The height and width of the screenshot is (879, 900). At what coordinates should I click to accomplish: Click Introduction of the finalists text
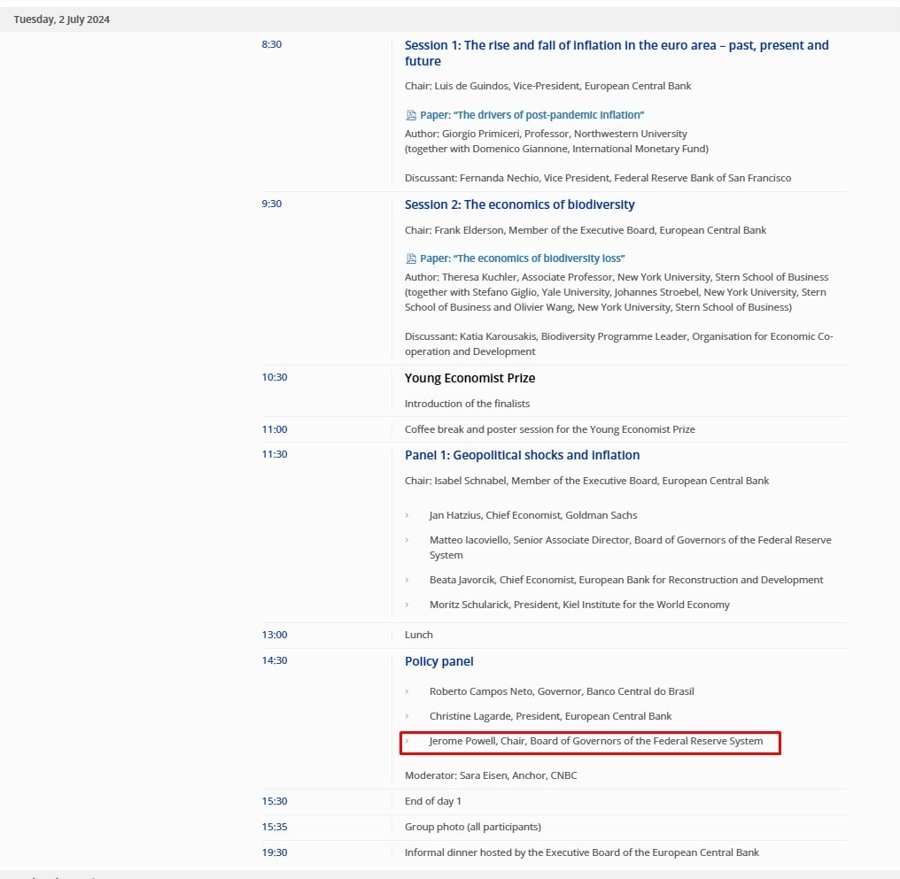[467, 404]
